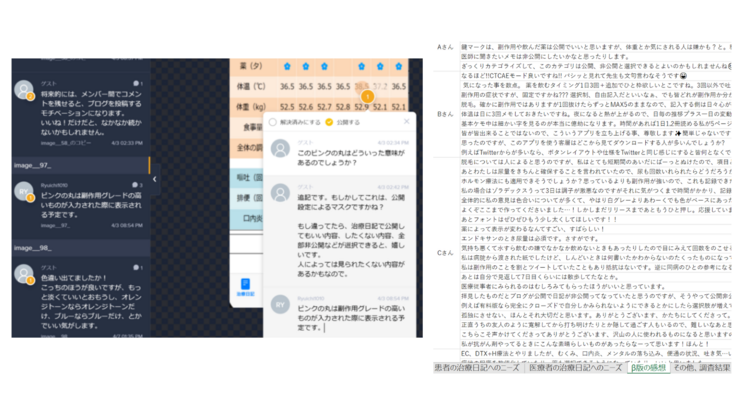Click the first blue star icon in 薬(夕) row
Image resolution: width=736 pixels, height=414 pixels.
pos(288,66)
